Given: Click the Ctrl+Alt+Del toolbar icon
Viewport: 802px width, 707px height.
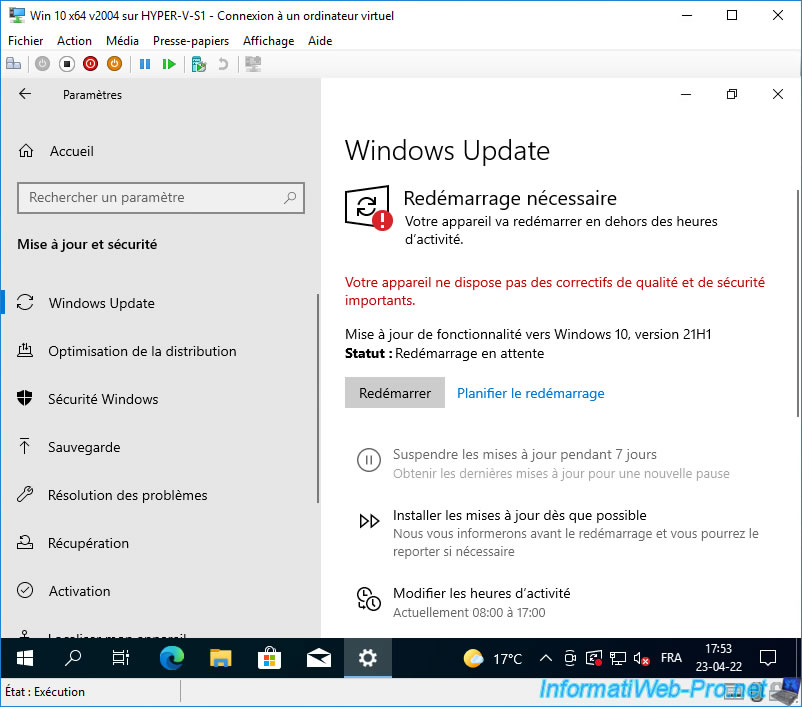Looking at the screenshot, I should pos(13,64).
